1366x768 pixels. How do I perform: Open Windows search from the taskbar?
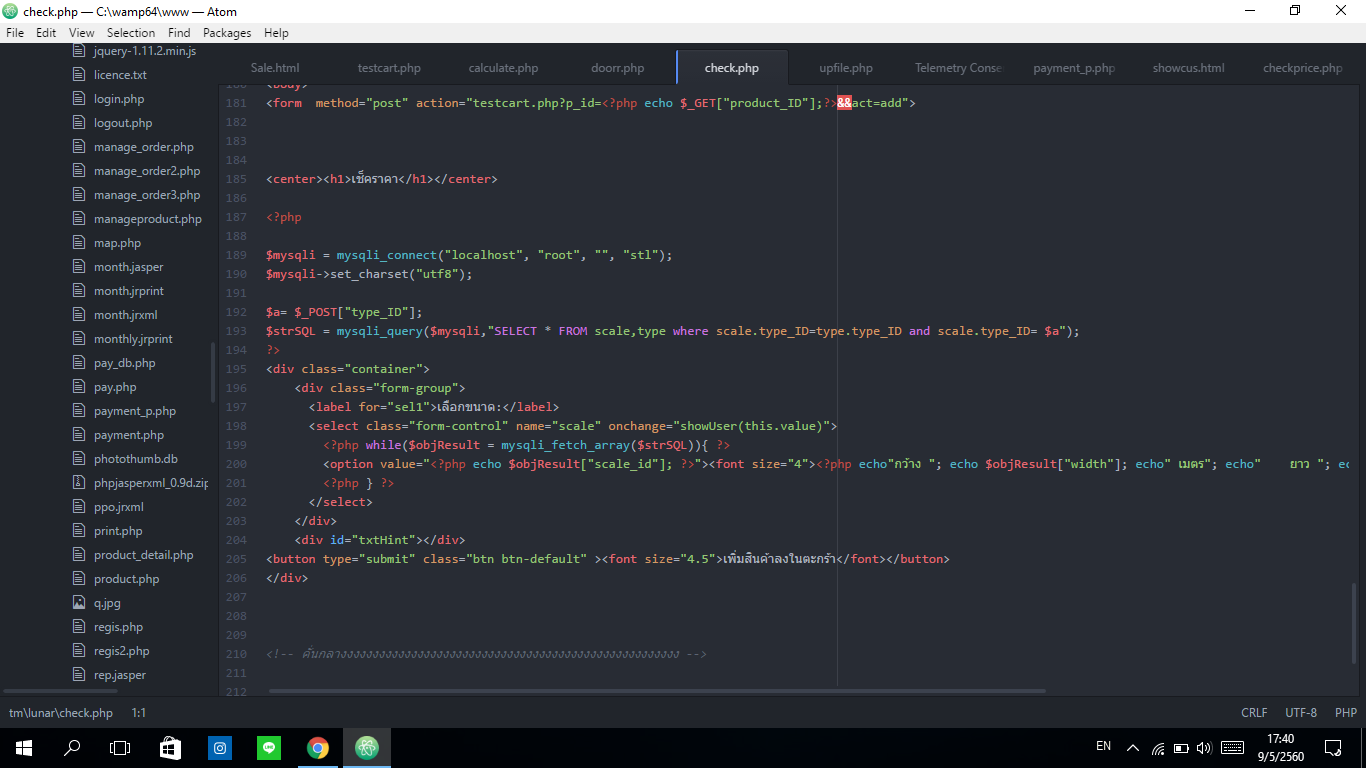pos(72,748)
